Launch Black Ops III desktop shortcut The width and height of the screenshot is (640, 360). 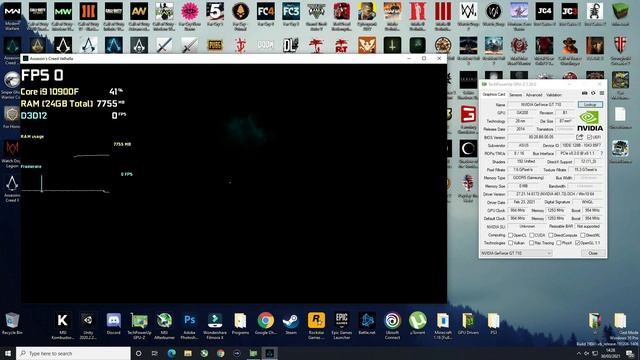[88, 12]
